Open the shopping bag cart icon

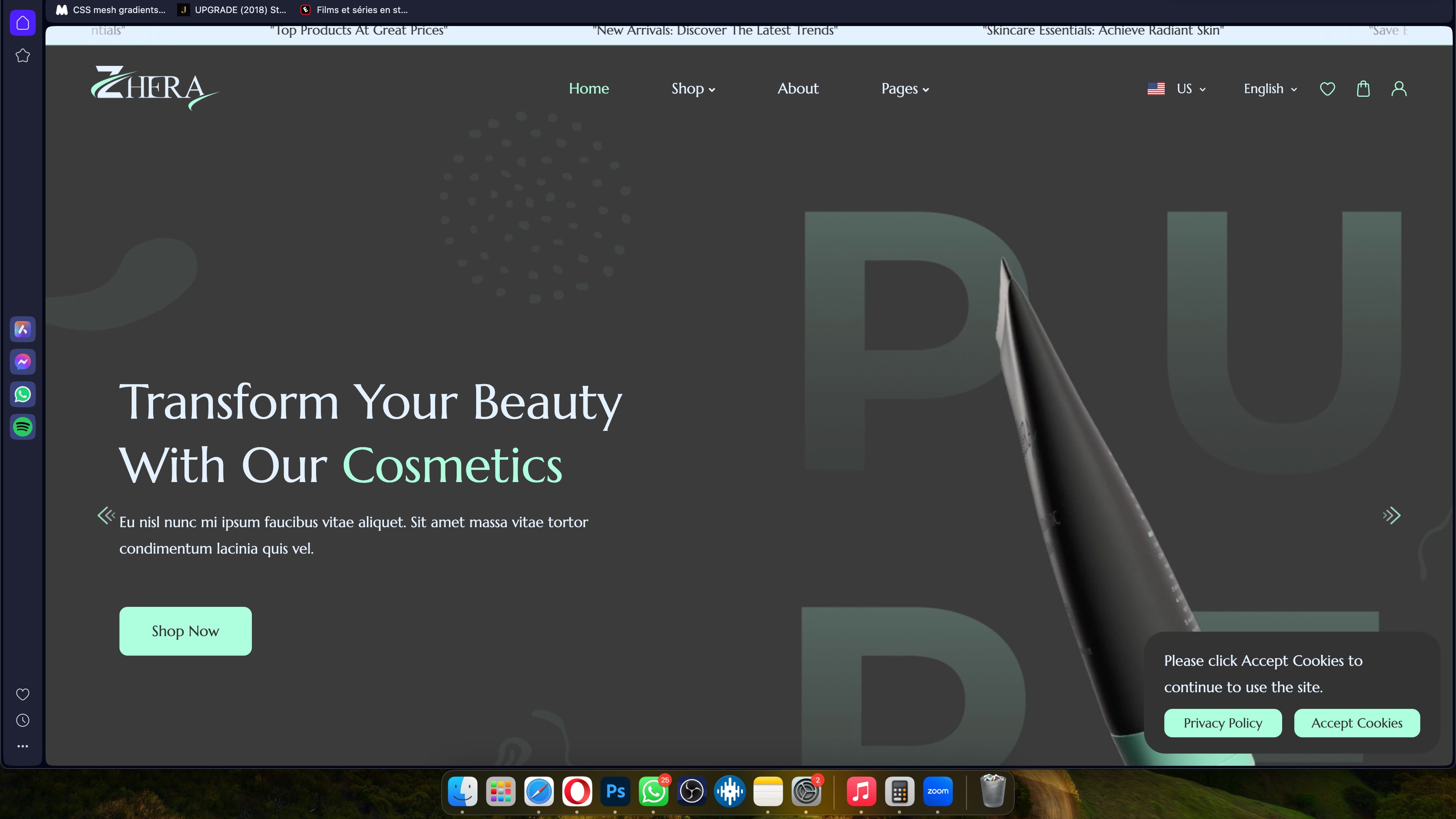tap(1363, 89)
